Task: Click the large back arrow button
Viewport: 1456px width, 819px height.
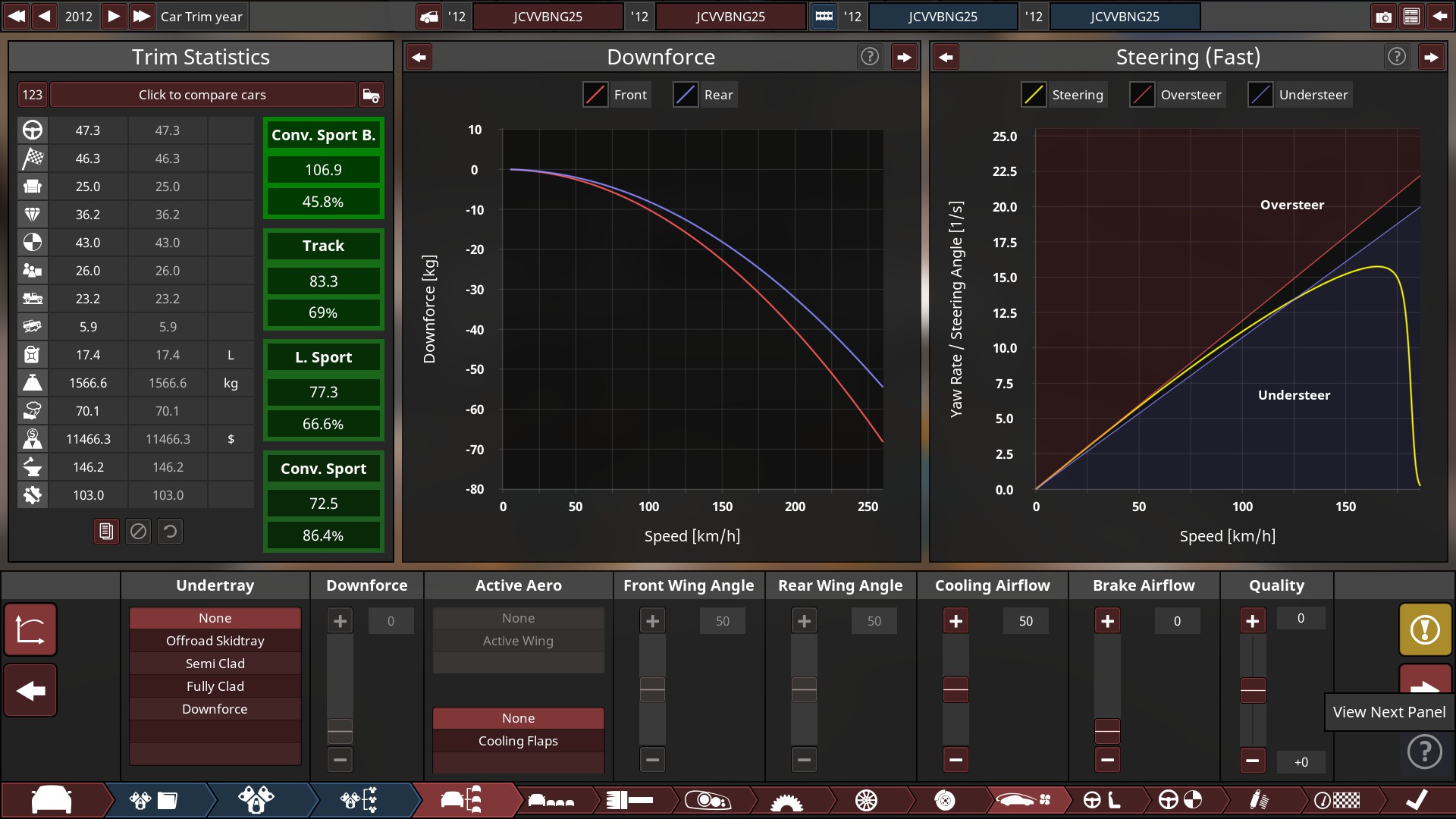Action: (x=30, y=690)
